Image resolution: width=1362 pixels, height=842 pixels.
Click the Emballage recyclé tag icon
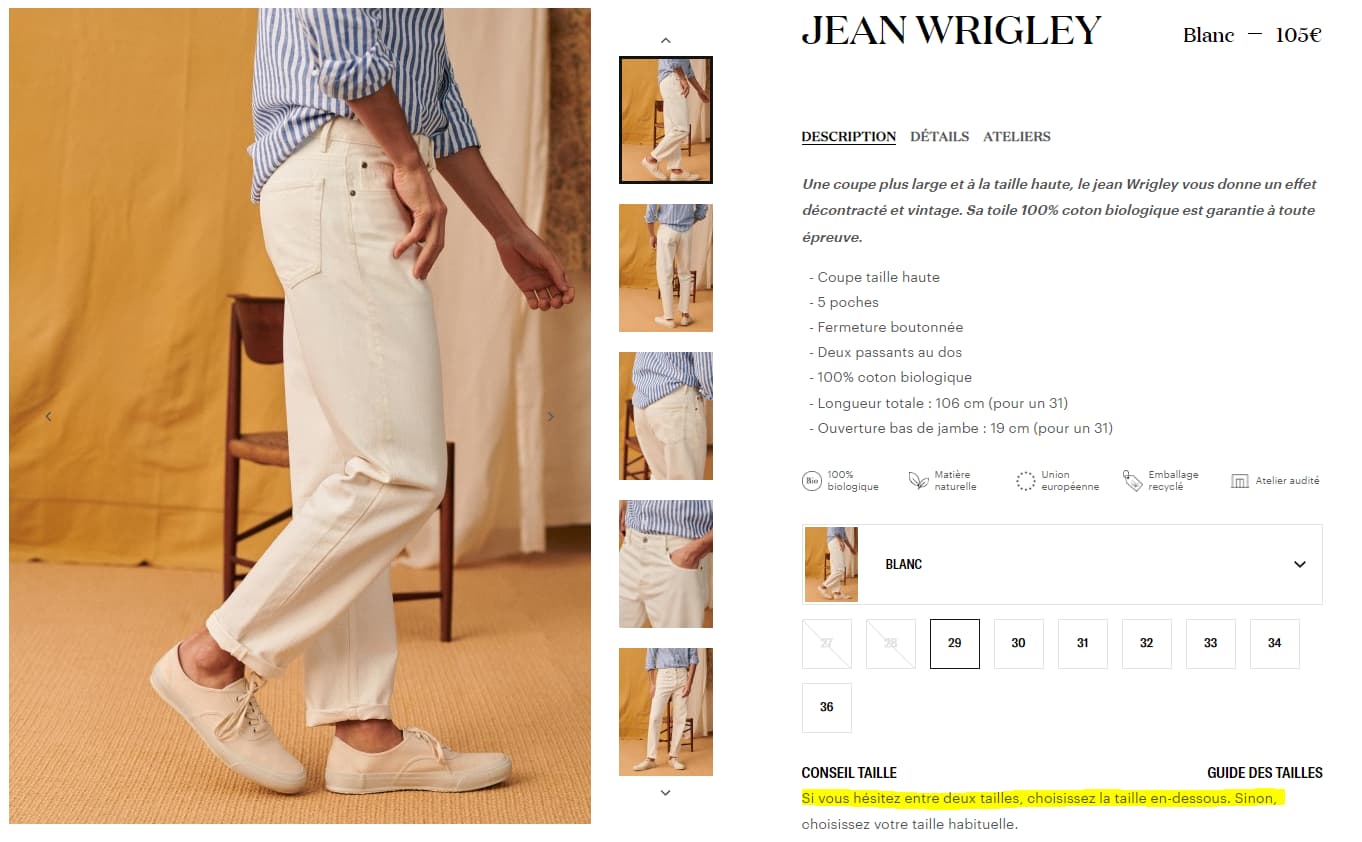1132,481
